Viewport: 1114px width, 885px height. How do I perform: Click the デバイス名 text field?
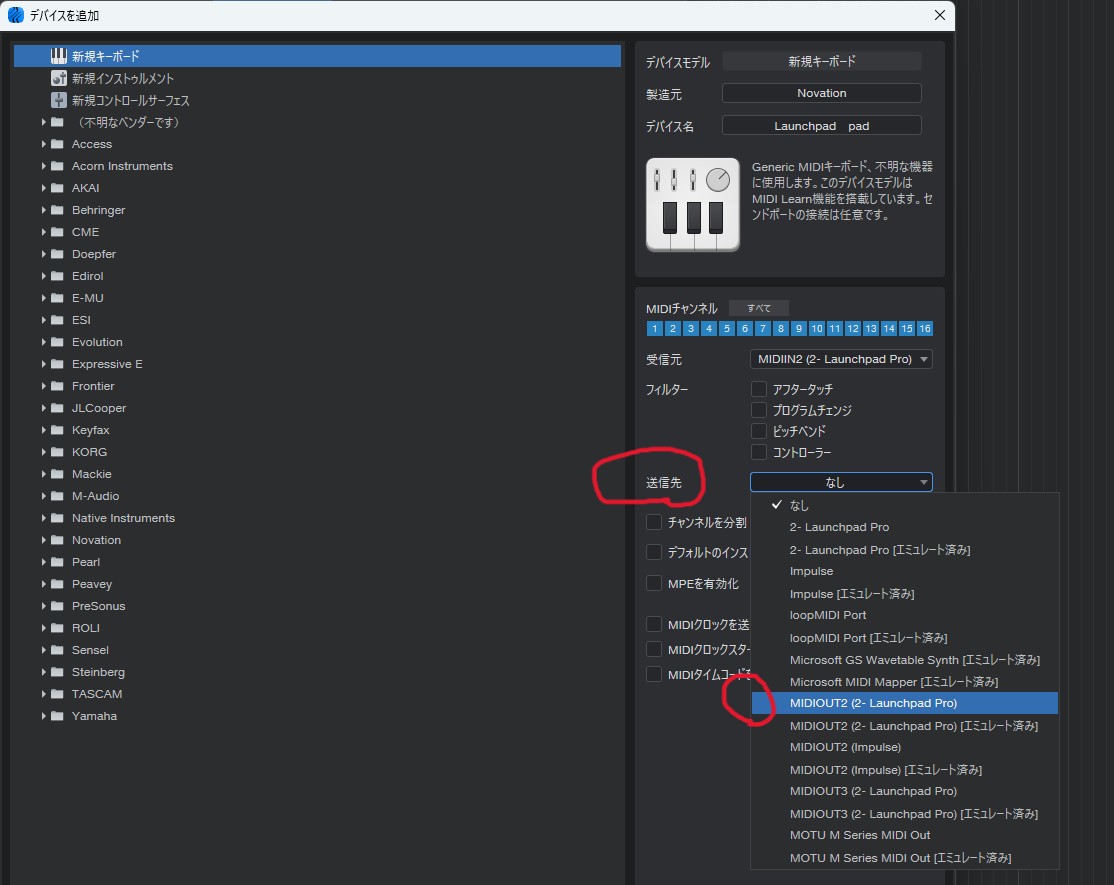tap(821, 126)
